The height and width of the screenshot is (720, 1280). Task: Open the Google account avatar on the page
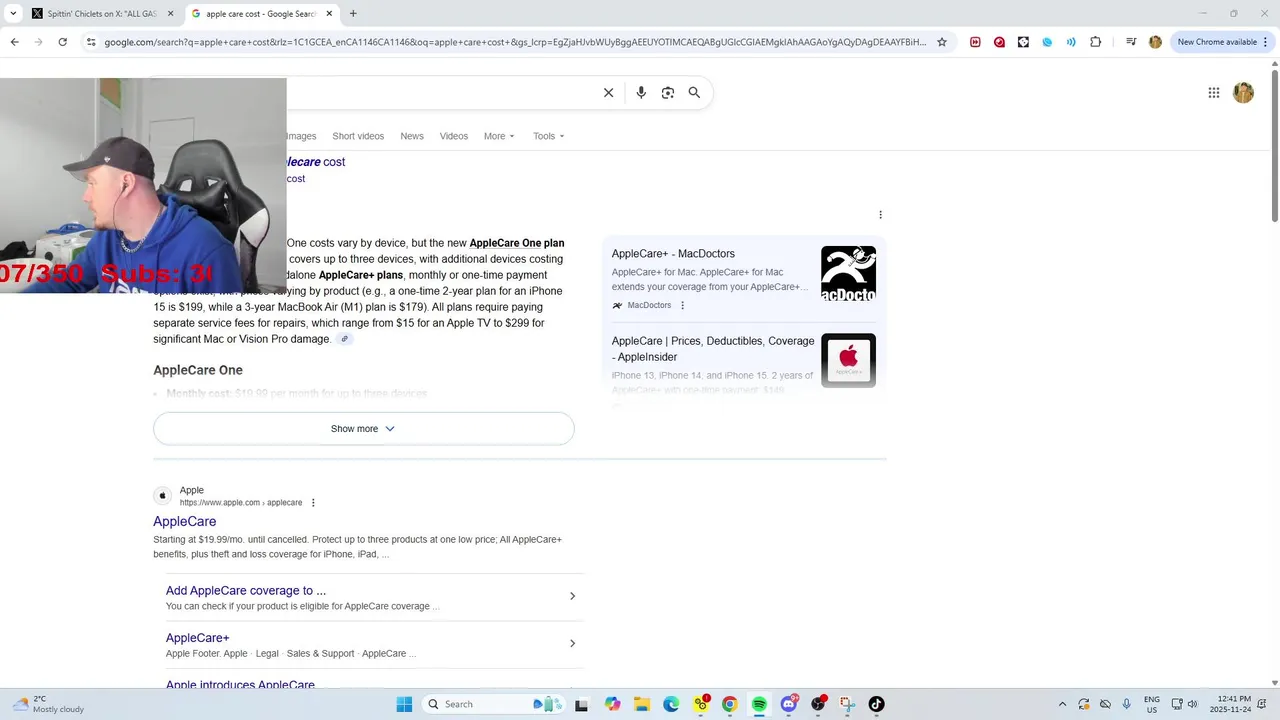click(1243, 93)
